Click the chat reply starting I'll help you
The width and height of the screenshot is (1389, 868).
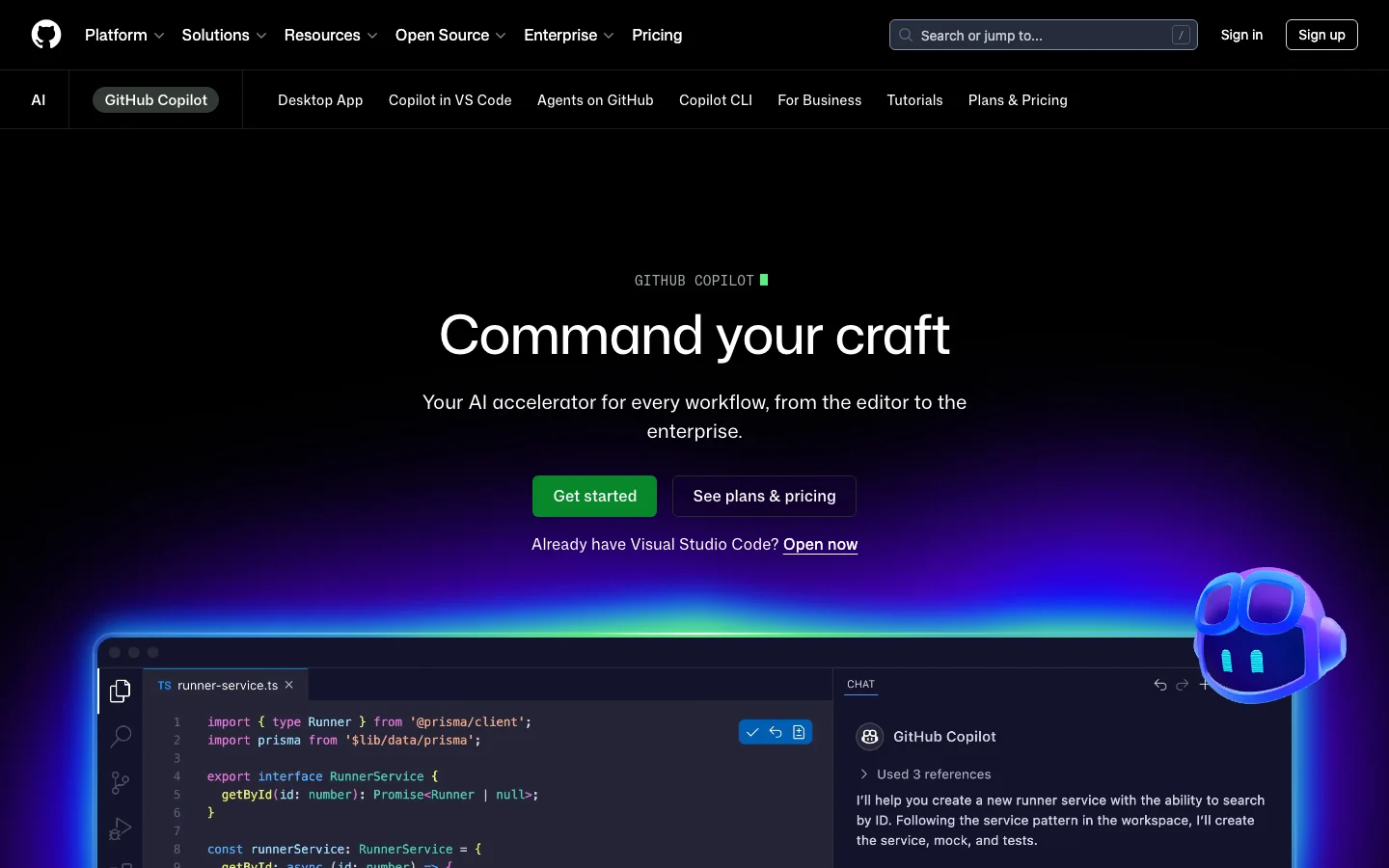pyautogui.click(x=1061, y=821)
